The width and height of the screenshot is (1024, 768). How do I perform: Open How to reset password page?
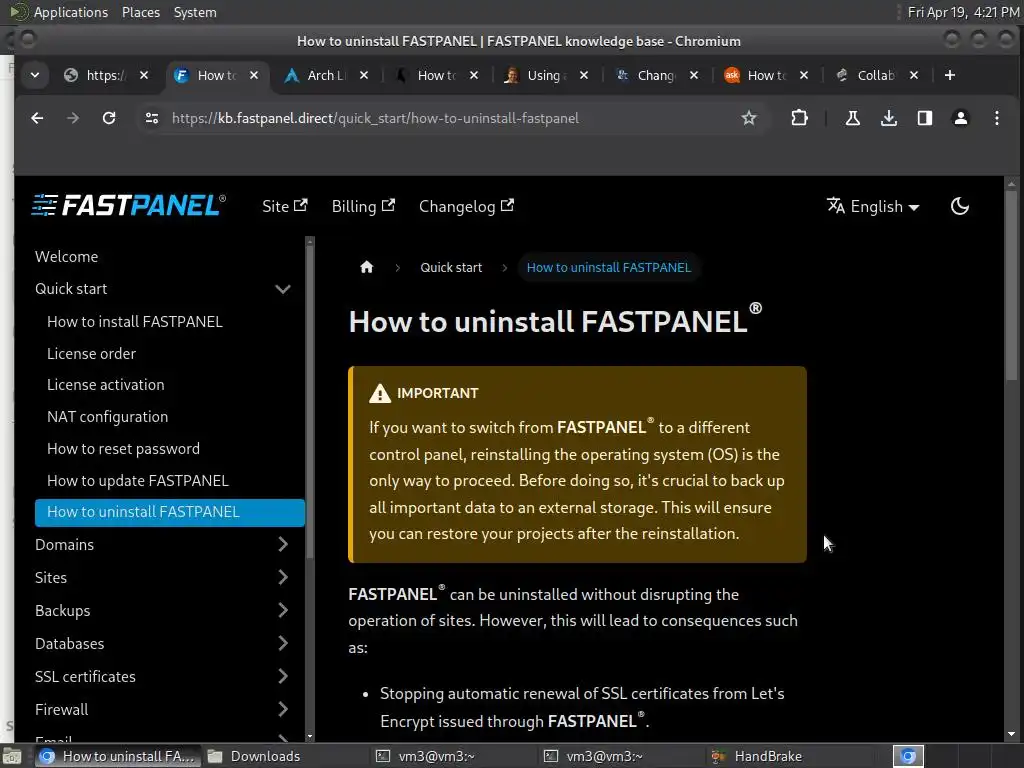point(123,449)
